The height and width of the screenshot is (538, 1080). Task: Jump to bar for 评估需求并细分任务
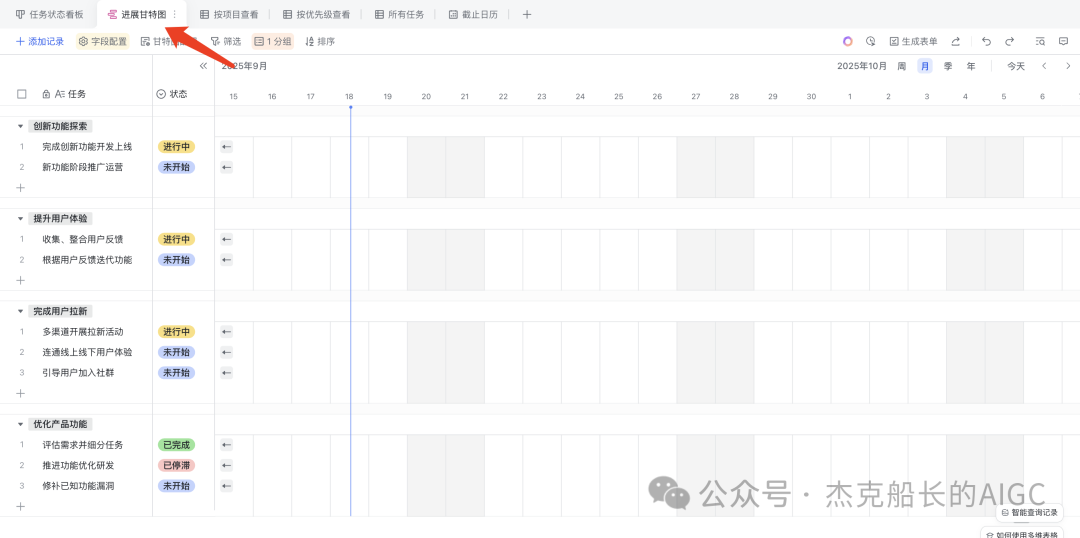[x=227, y=445]
